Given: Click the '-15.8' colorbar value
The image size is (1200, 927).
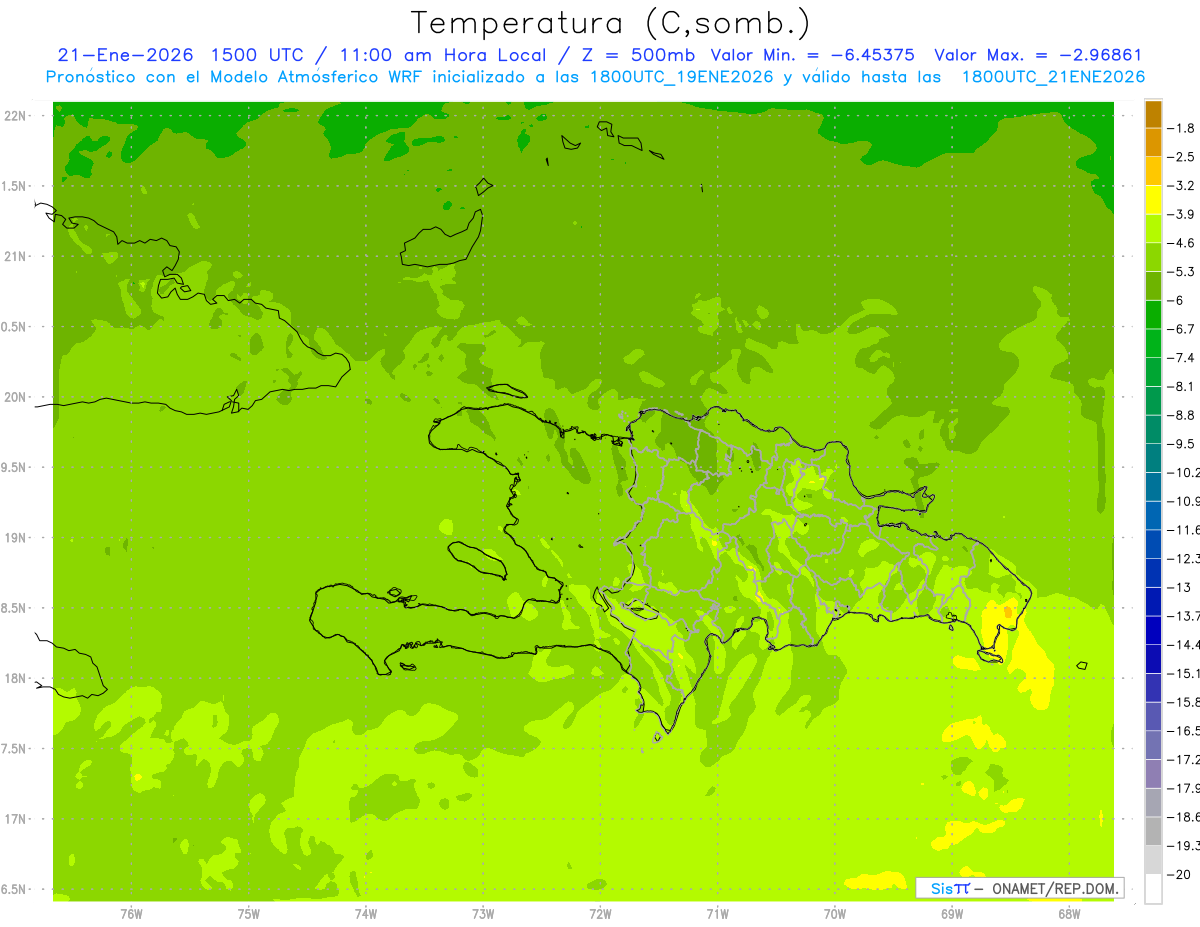Looking at the screenshot, I should click(x=1185, y=702).
